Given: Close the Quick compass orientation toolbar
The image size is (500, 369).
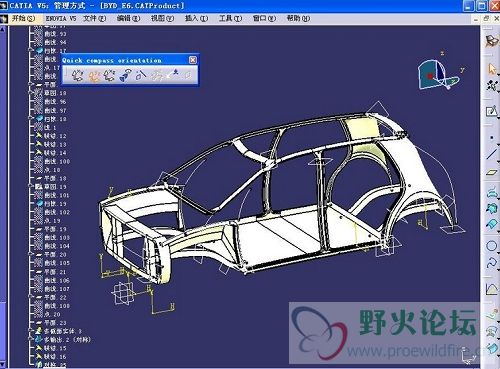Looking at the screenshot, I should point(193,60).
